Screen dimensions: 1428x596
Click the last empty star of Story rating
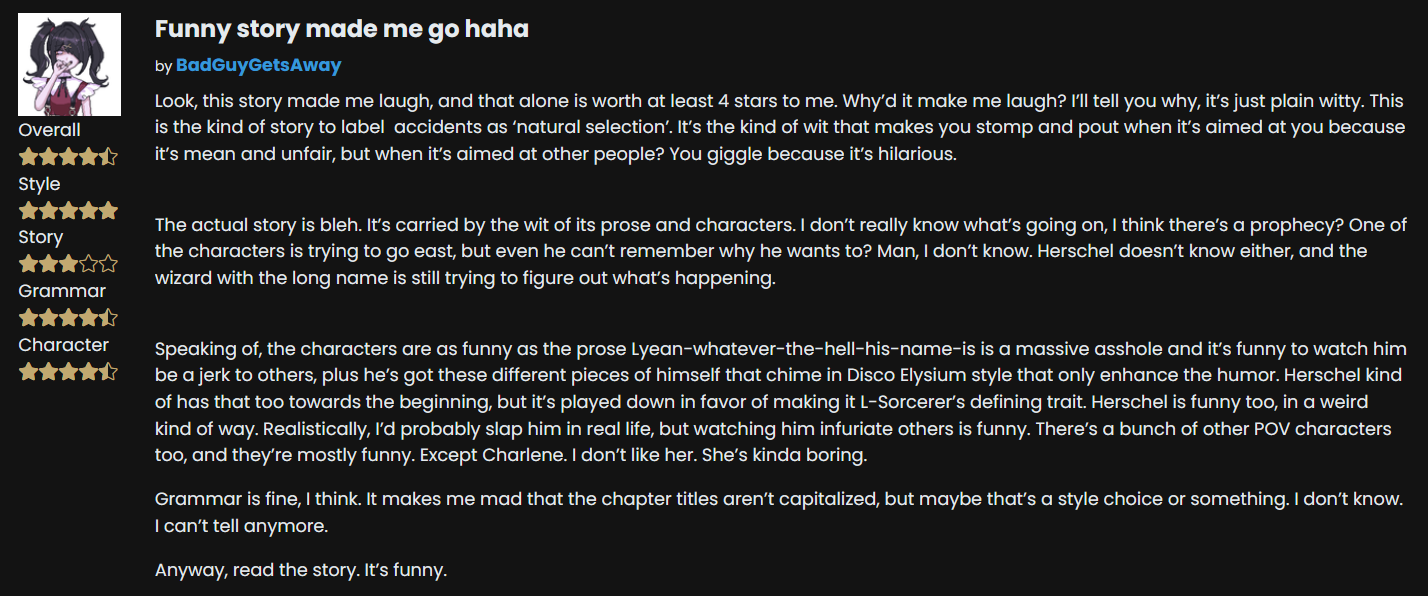[108, 264]
